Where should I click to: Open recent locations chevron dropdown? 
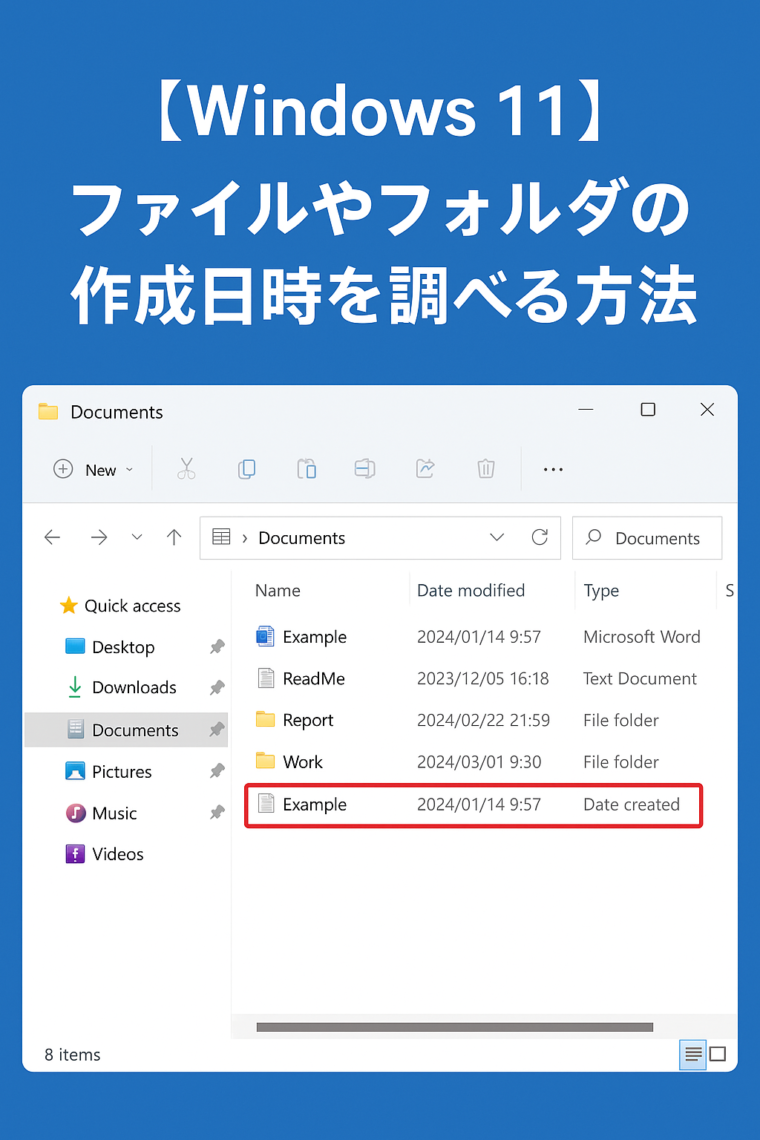click(137, 537)
